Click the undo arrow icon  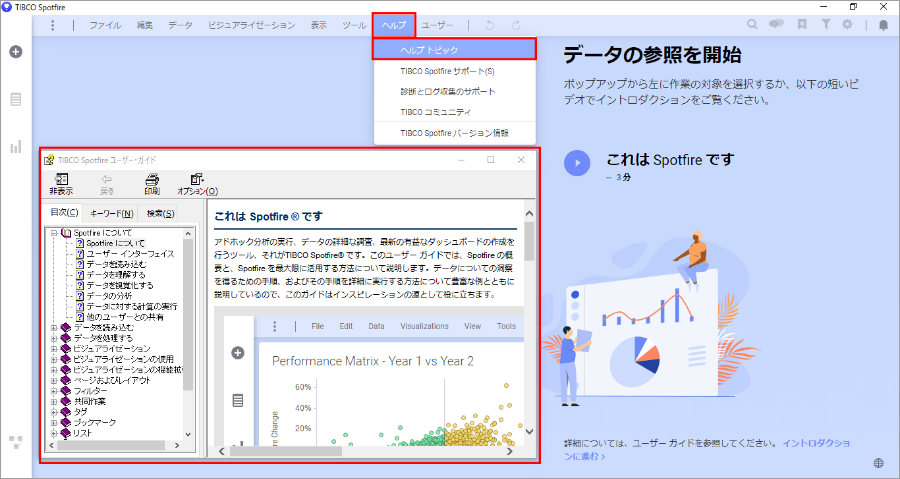pyautogui.click(x=489, y=25)
